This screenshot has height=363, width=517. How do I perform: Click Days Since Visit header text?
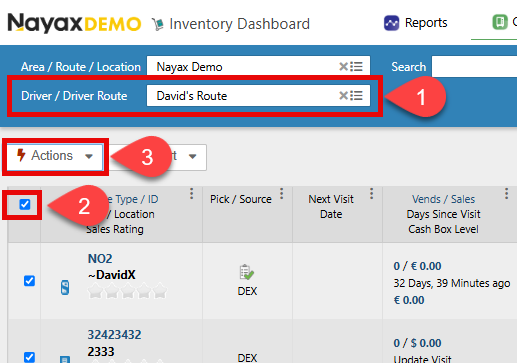pyautogui.click(x=443, y=214)
